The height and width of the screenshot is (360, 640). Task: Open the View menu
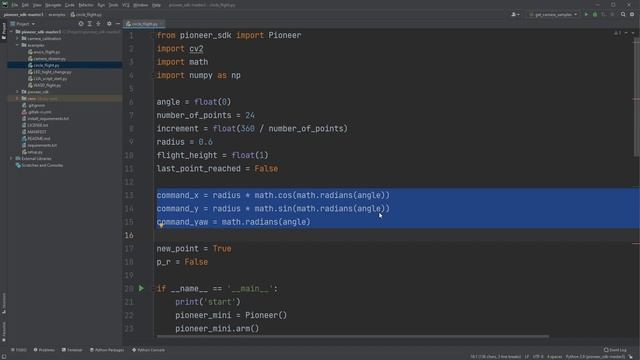[x=37, y=5]
